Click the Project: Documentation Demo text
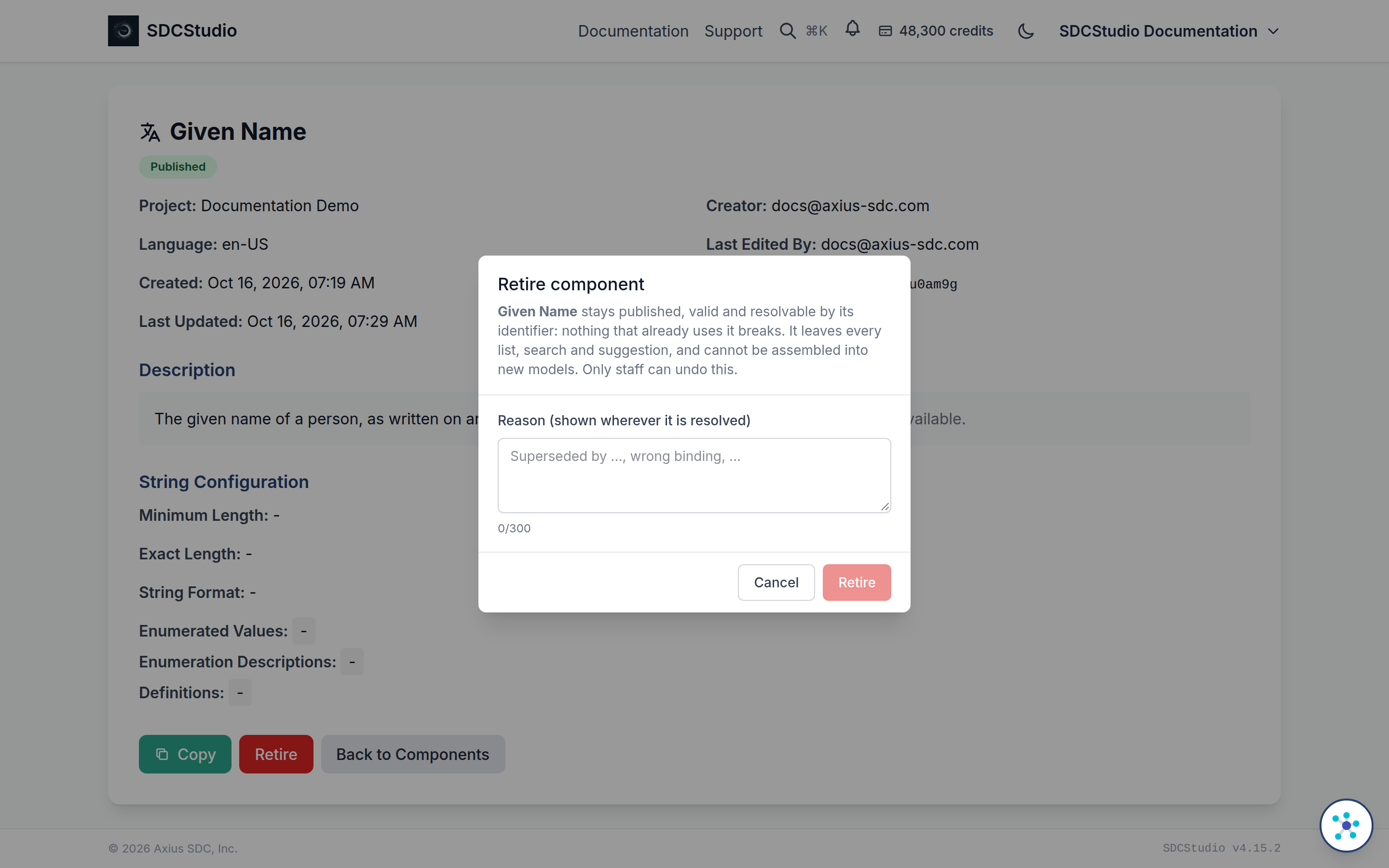 click(x=248, y=205)
